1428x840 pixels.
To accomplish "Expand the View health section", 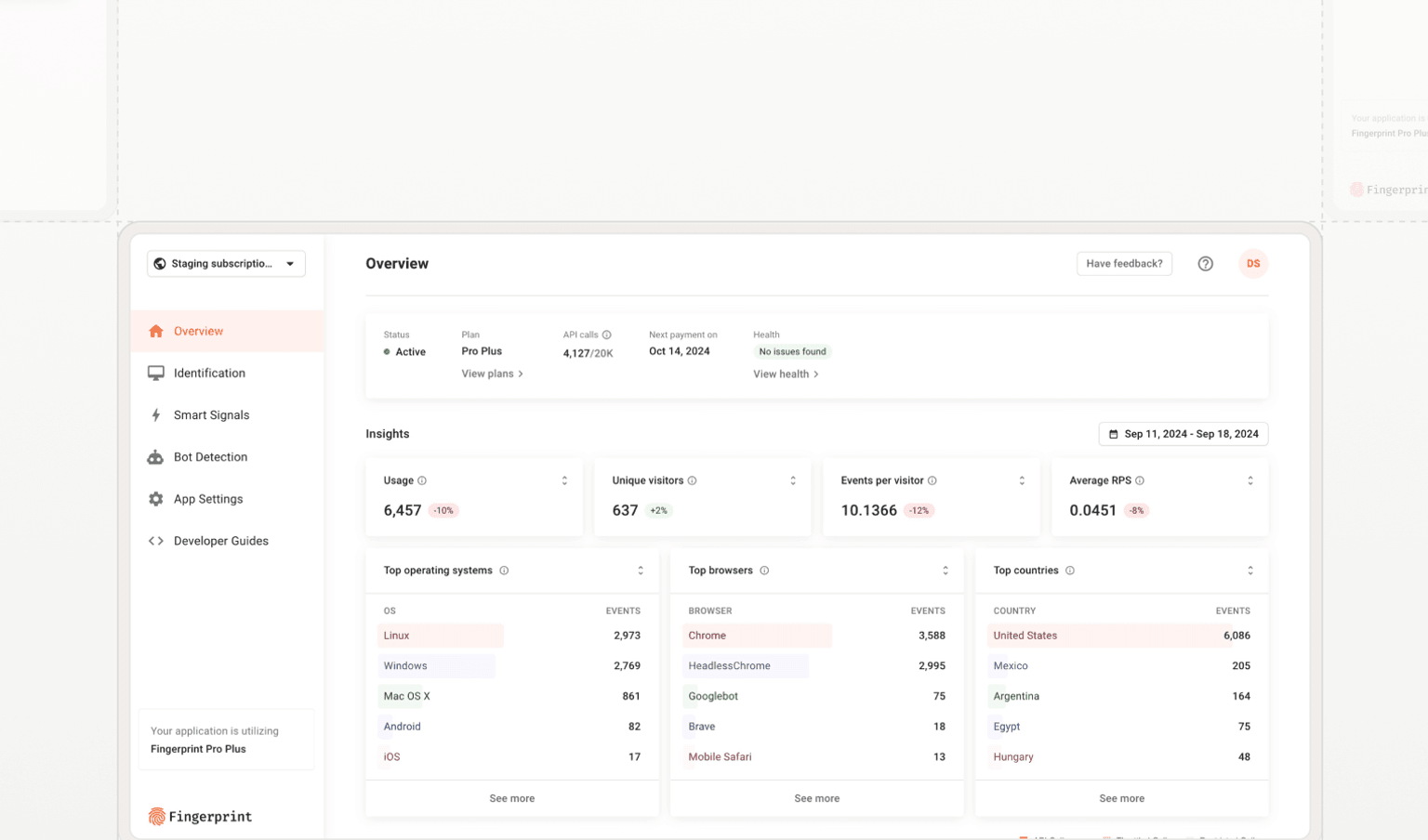I will tap(786, 374).
